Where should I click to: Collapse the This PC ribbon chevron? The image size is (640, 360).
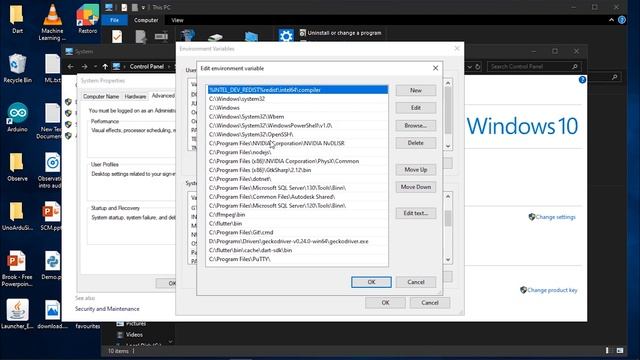611,20
